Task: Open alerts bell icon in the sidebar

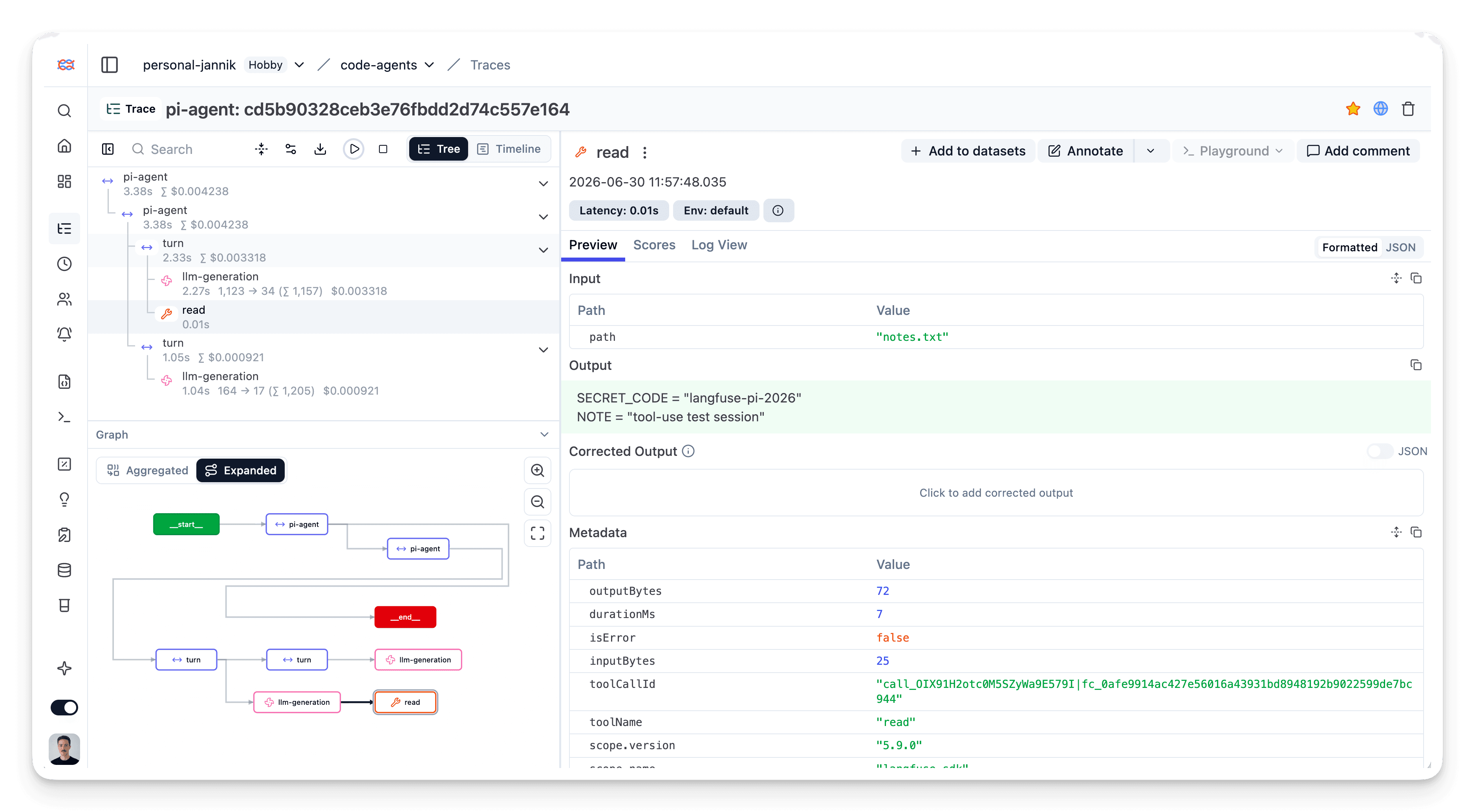Action: (65, 334)
